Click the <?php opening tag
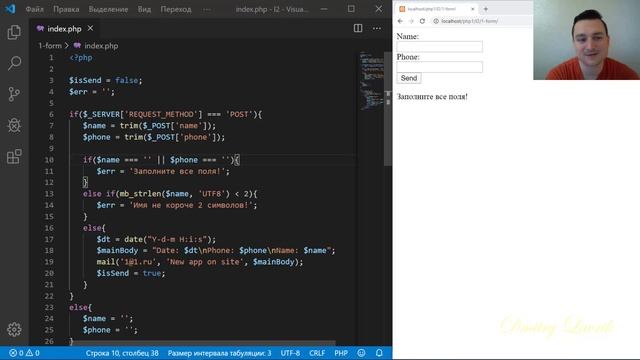This screenshot has width=640, height=360. pyautogui.click(x=81, y=58)
